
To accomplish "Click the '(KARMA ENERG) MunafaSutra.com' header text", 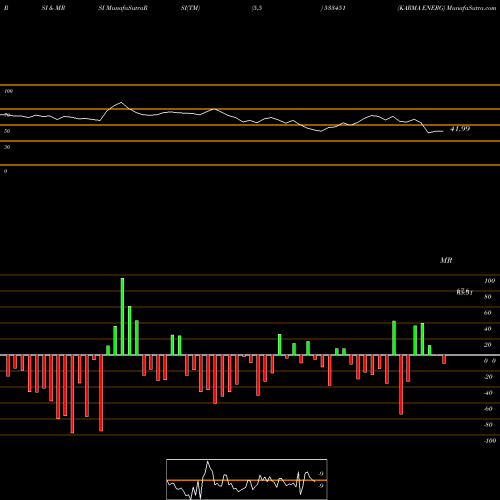I will click(x=447, y=8).
